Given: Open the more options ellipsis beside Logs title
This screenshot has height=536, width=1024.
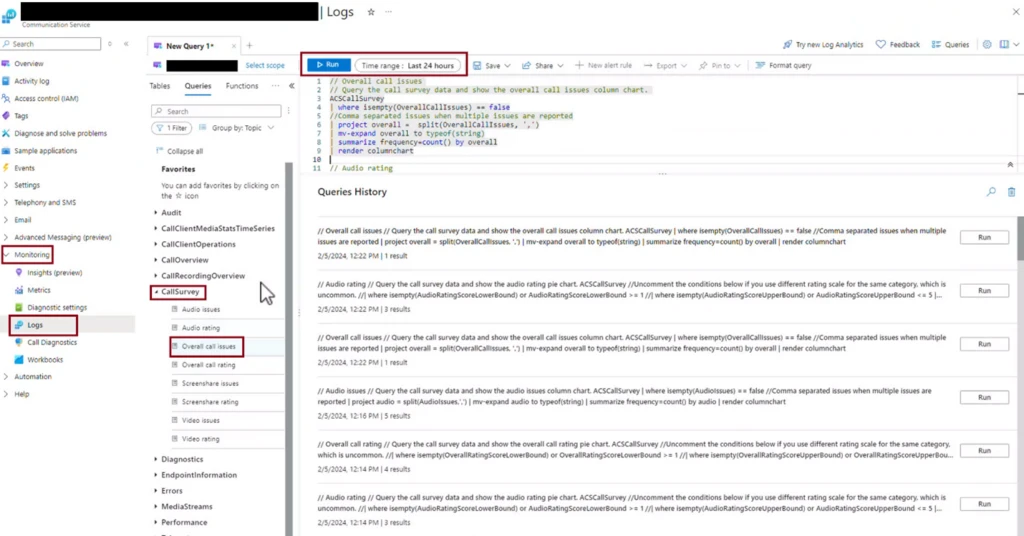Looking at the screenshot, I should [389, 12].
